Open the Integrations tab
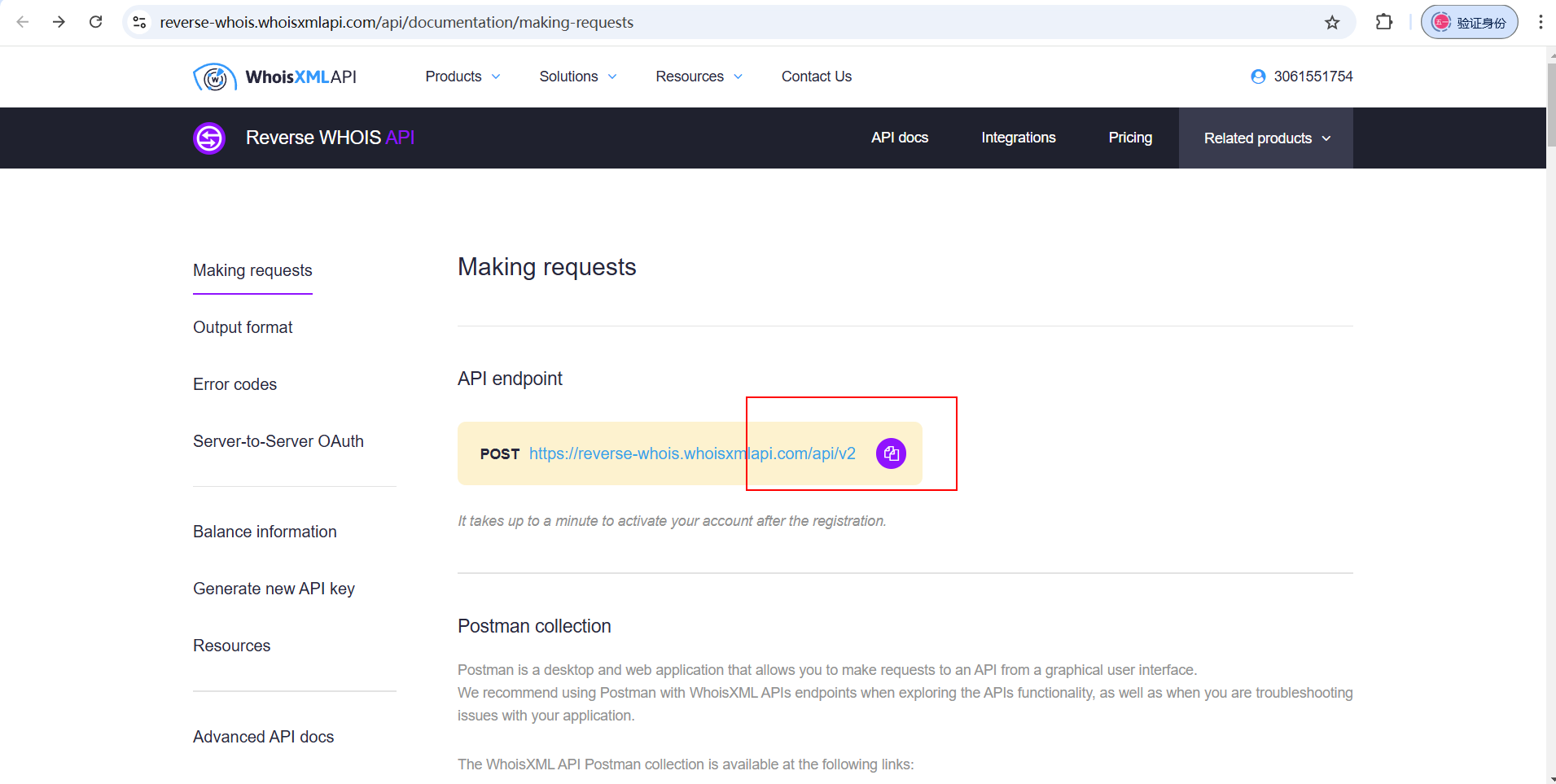The image size is (1556, 784). point(1018,138)
